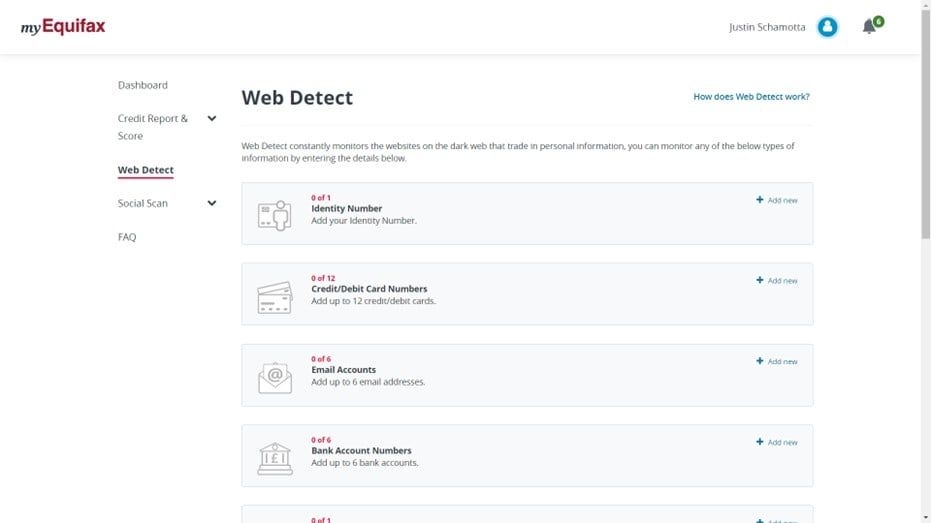Go to Dashboard in sidebar
This screenshot has height=523, width=931.
pyautogui.click(x=142, y=85)
